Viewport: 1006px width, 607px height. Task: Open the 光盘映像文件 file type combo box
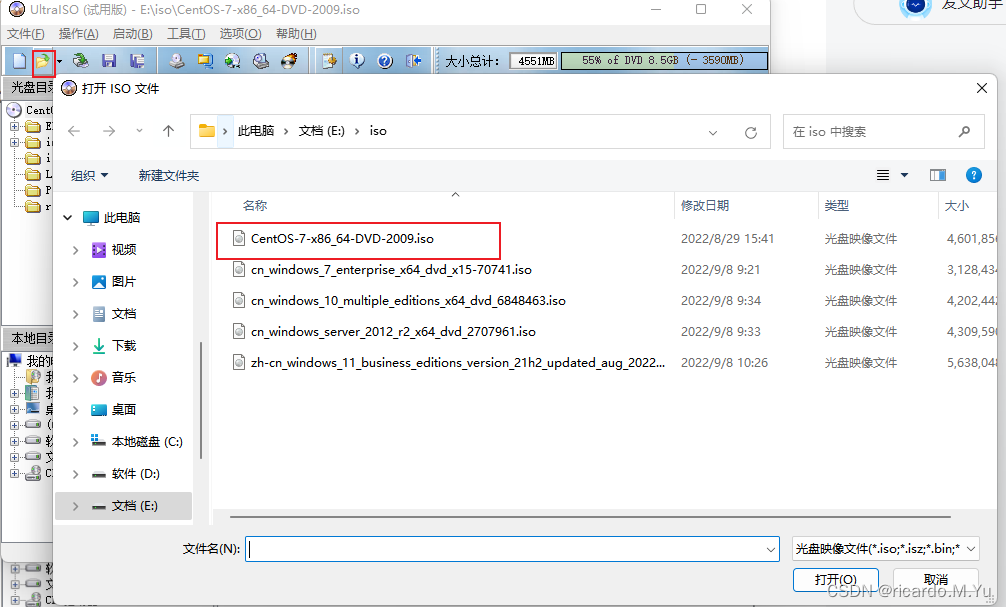pyautogui.click(x=885, y=549)
